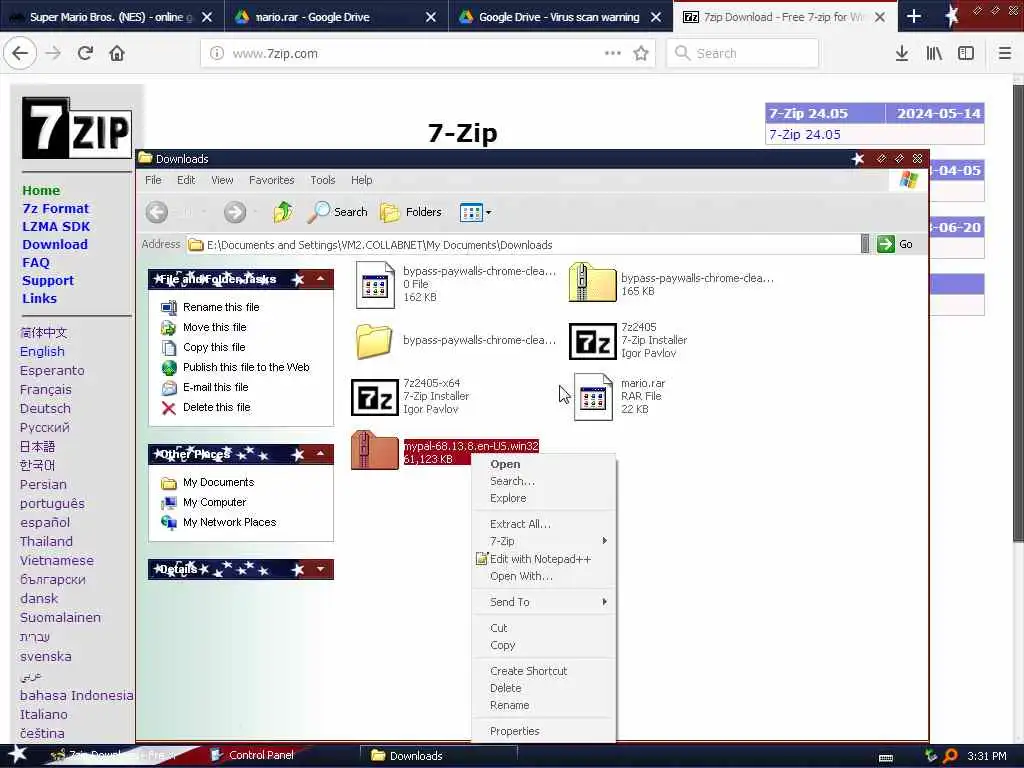Choose Explore in the context menu

543,498
